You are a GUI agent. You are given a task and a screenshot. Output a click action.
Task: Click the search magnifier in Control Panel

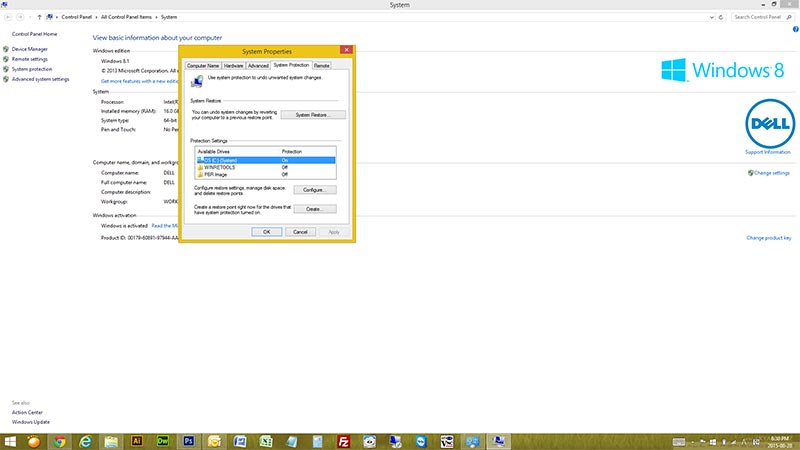[x=789, y=17]
